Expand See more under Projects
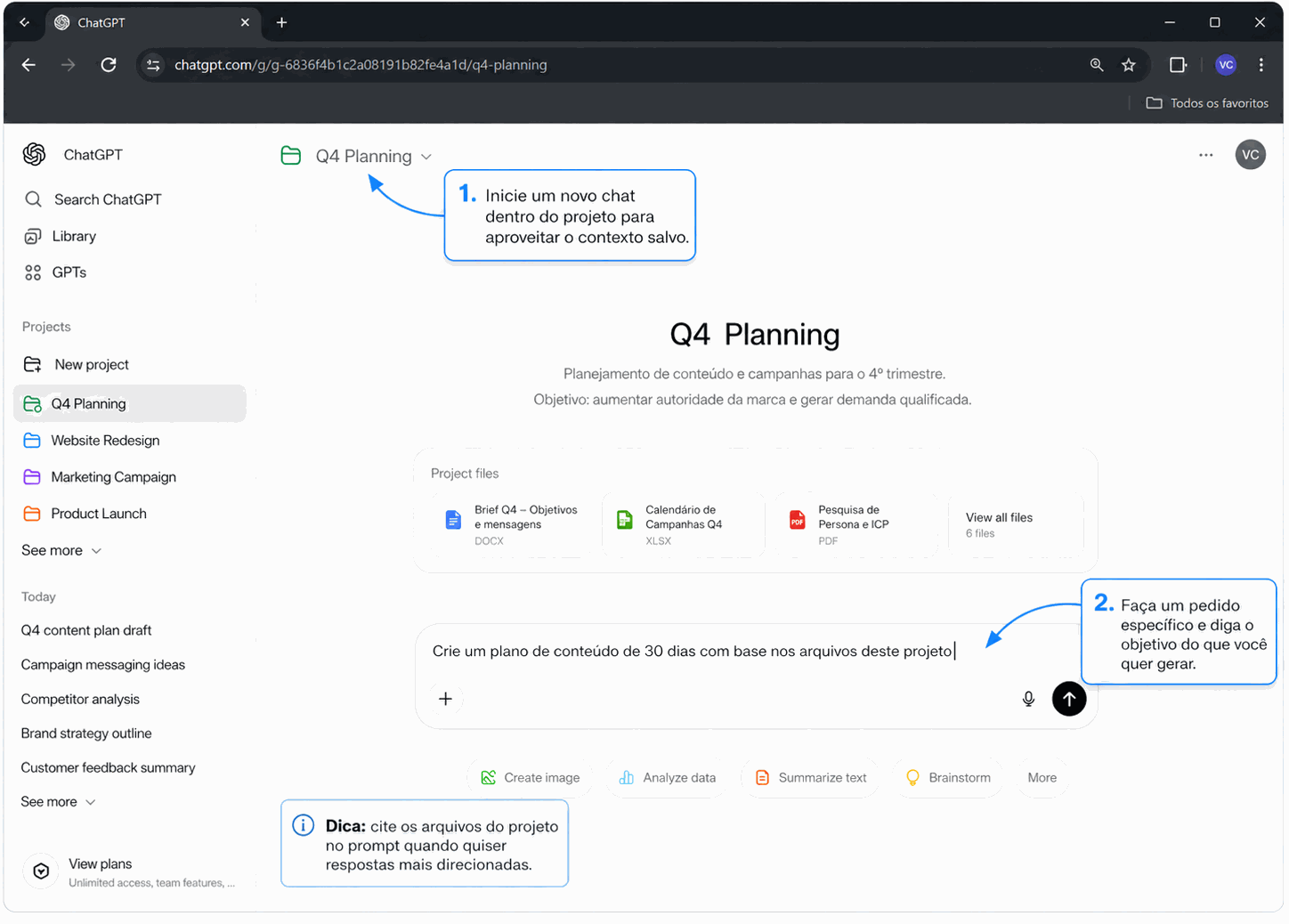The height and width of the screenshot is (924, 1289). coord(61,550)
